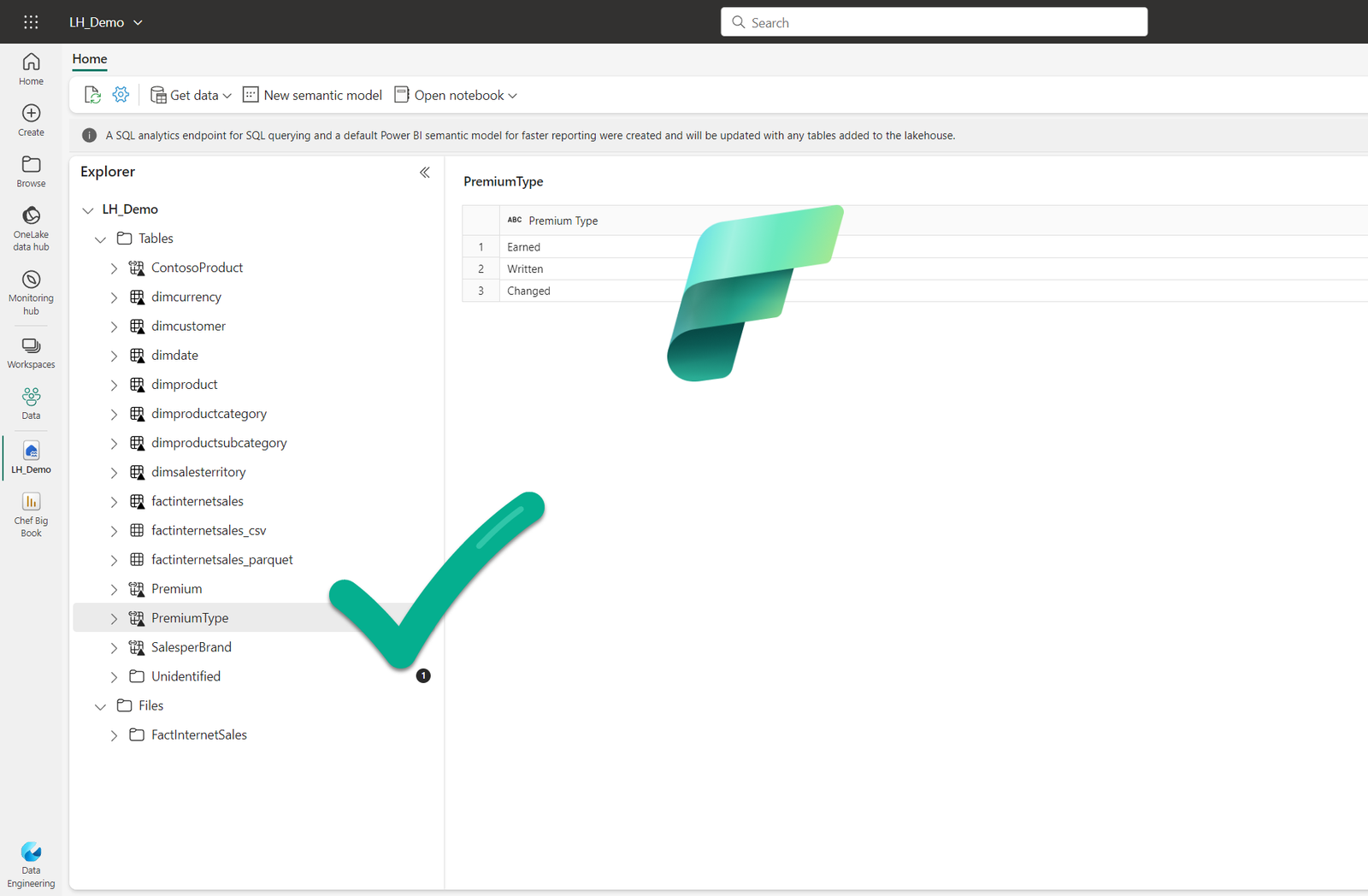This screenshot has height=896, width=1368.
Task: Expand the PremiumType table chevron
Action: click(114, 618)
